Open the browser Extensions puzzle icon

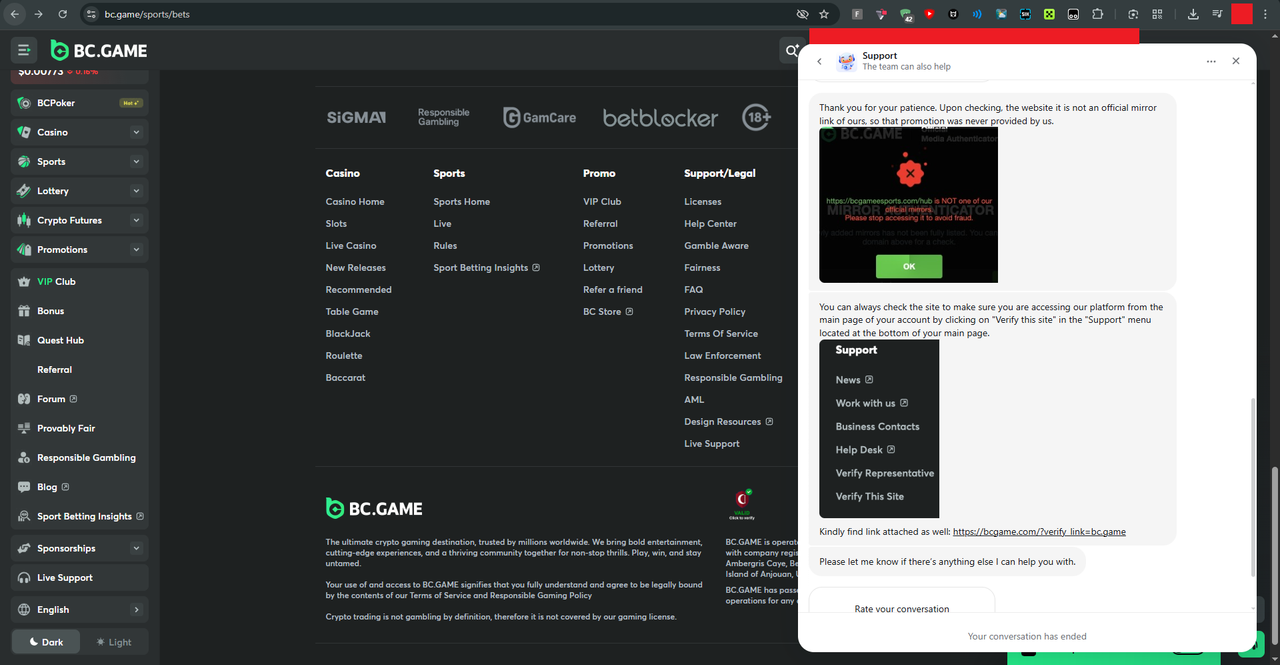(x=1098, y=14)
